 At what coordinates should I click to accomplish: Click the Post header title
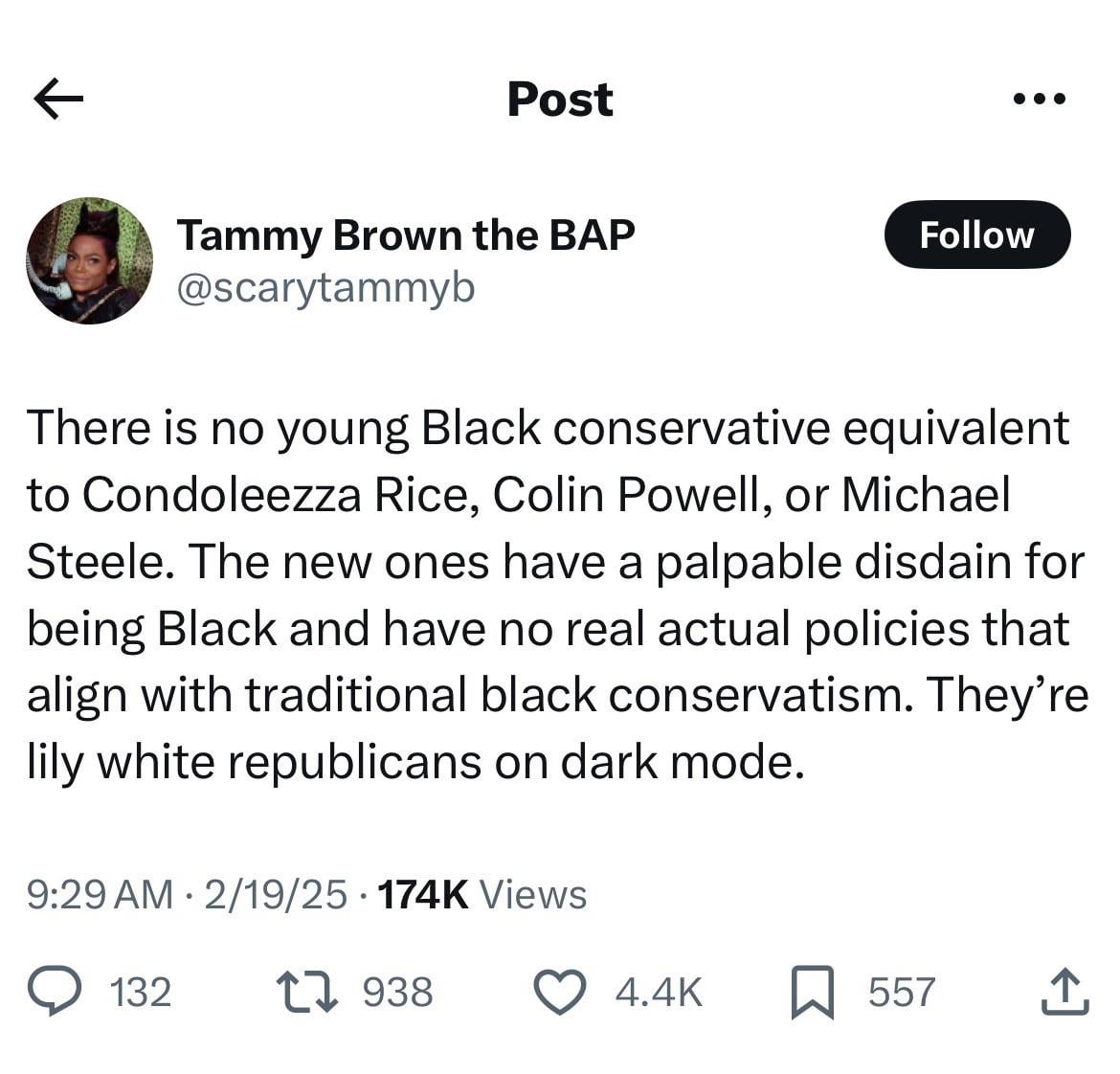(x=560, y=99)
